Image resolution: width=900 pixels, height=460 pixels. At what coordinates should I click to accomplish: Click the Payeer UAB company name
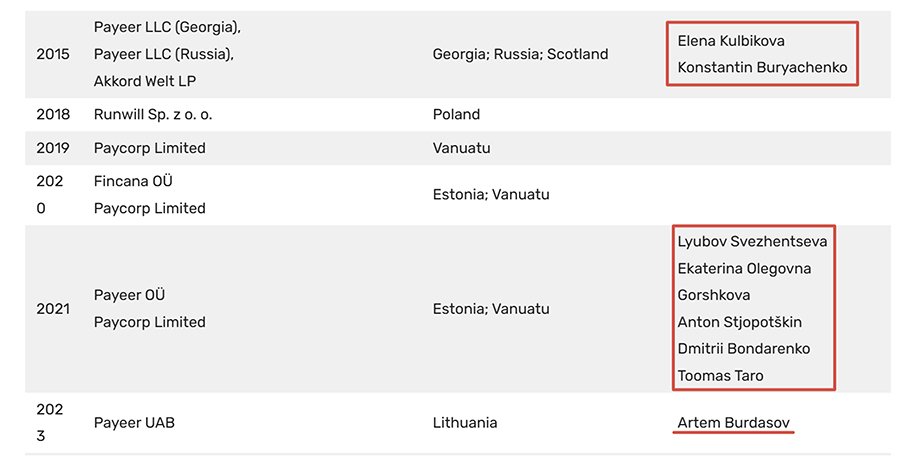tap(134, 423)
